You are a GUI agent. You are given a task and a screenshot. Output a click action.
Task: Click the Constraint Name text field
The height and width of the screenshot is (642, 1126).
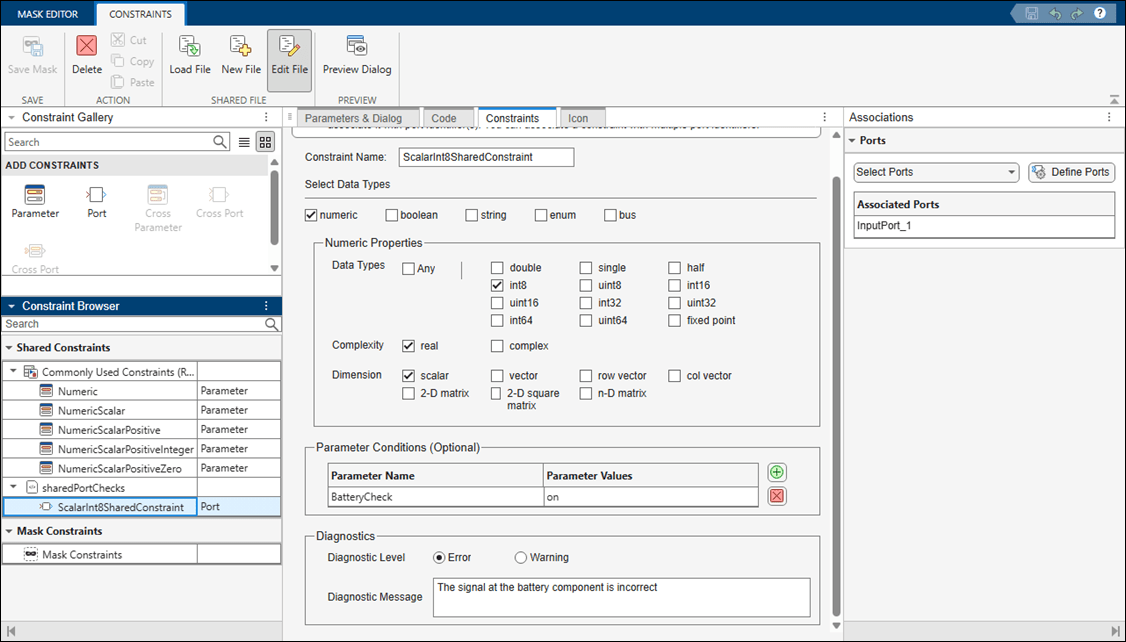click(485, 157)
